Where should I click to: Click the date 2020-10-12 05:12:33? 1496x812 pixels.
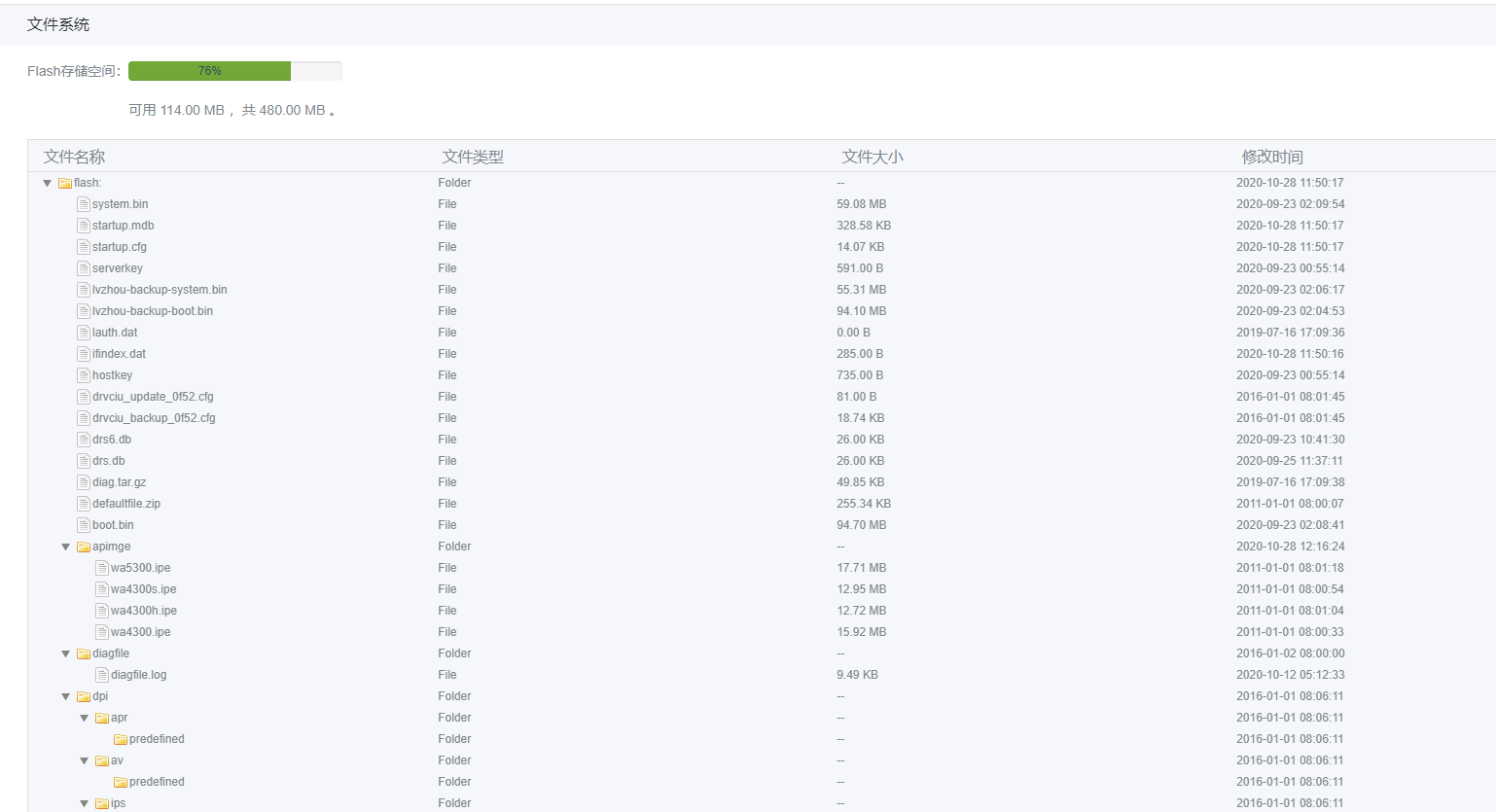pos(1290,675)
